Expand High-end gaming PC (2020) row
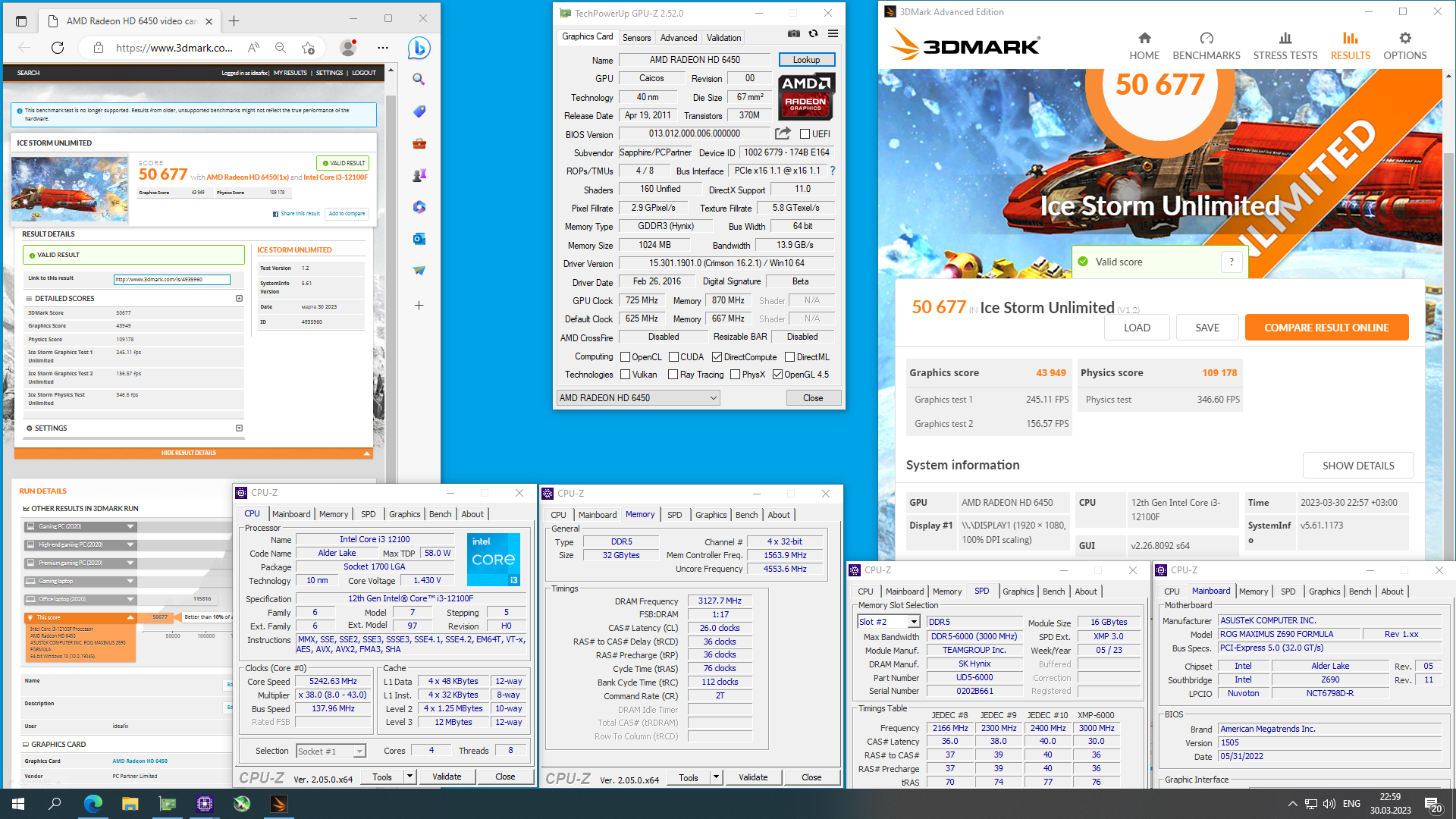Image resolution: width=1456 pixels, height=819 pixels. [x=80, y=544]
